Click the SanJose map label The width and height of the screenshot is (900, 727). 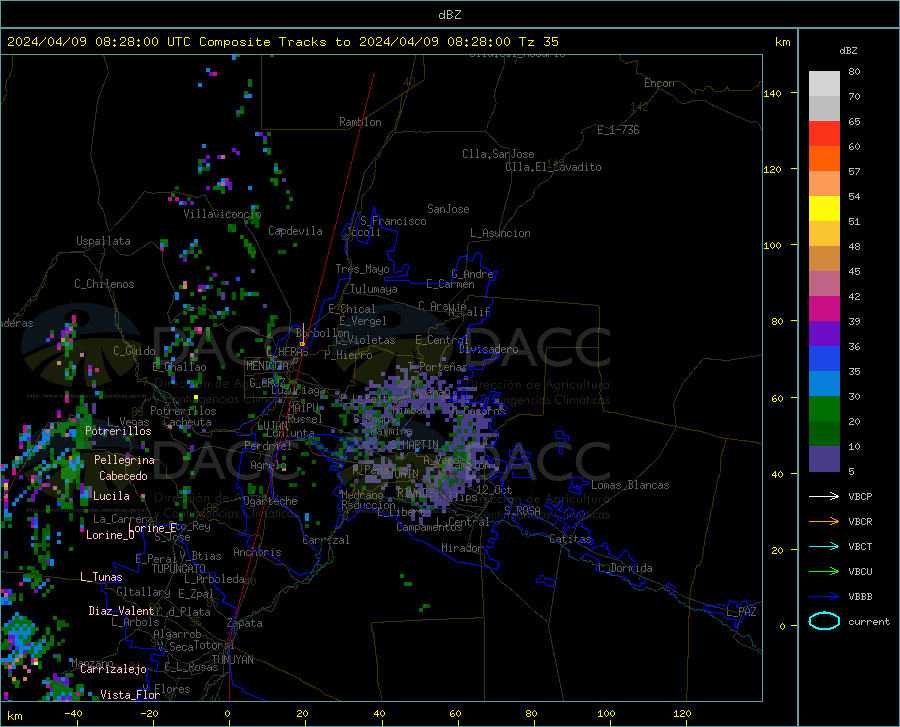point(448,209)
